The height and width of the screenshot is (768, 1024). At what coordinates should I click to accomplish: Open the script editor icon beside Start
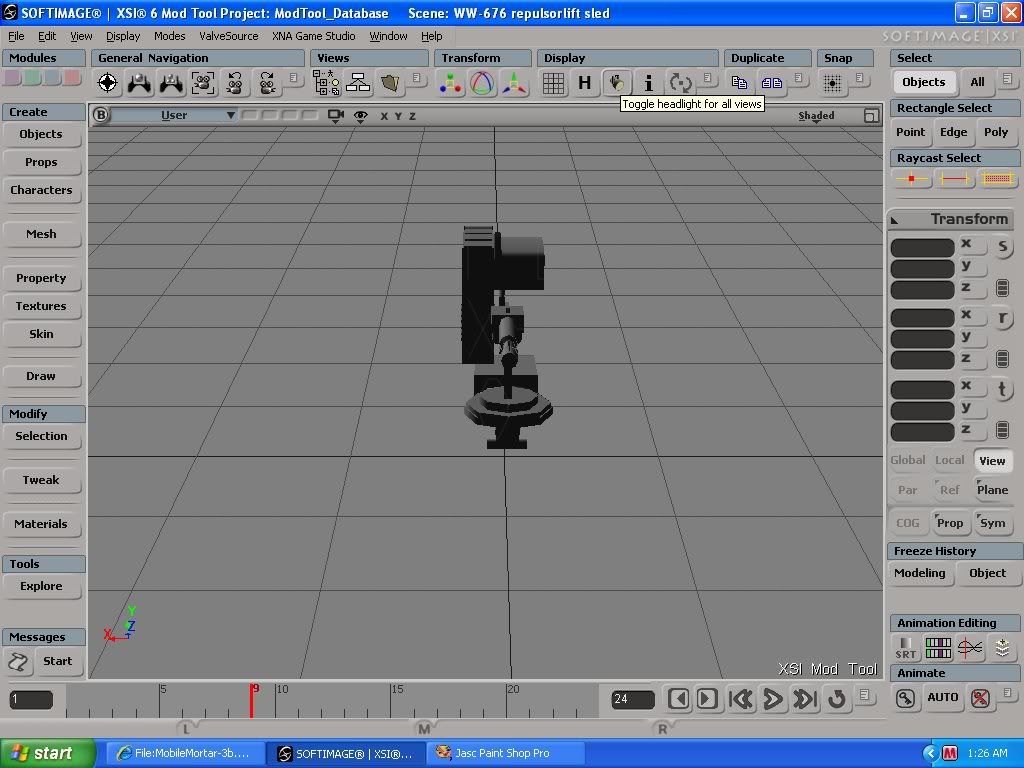pyautogui.click(x=18, y=662)
